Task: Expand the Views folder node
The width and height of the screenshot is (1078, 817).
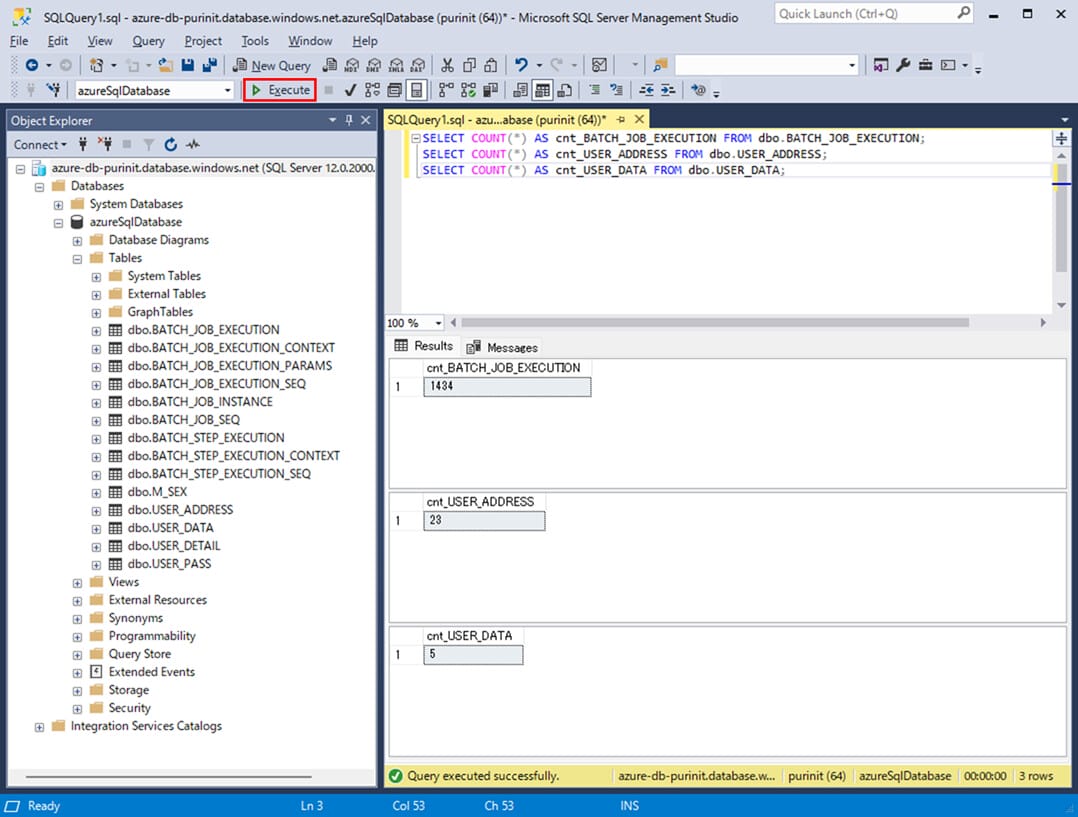Action: coord(78,582)
